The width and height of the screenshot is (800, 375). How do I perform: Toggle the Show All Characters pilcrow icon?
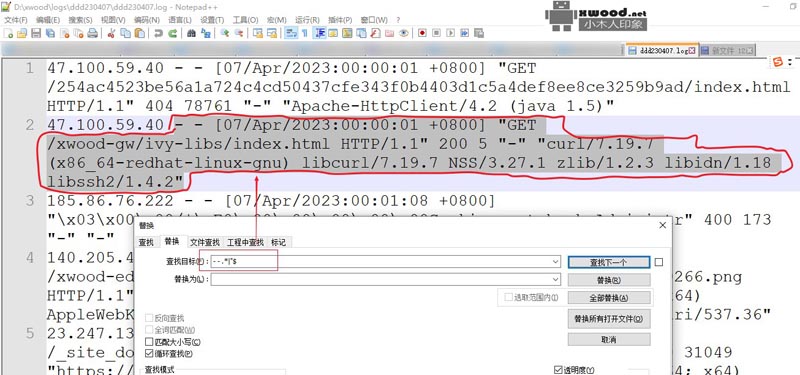click(x=305, y=33)
